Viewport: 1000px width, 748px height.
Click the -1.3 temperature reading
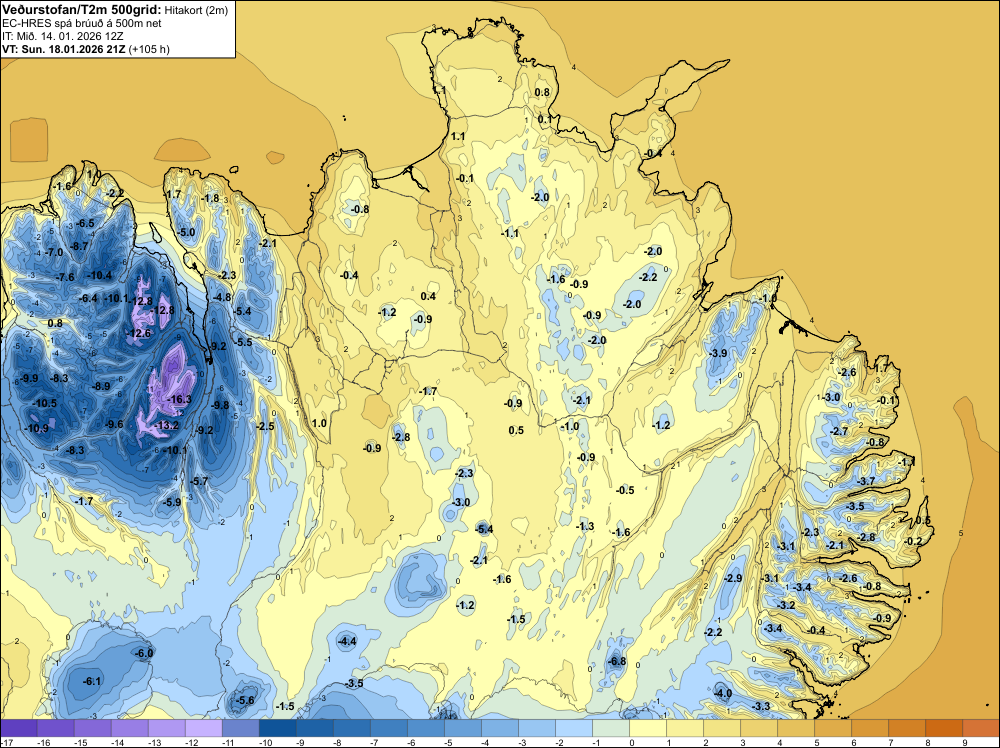[x=585, y=526]
